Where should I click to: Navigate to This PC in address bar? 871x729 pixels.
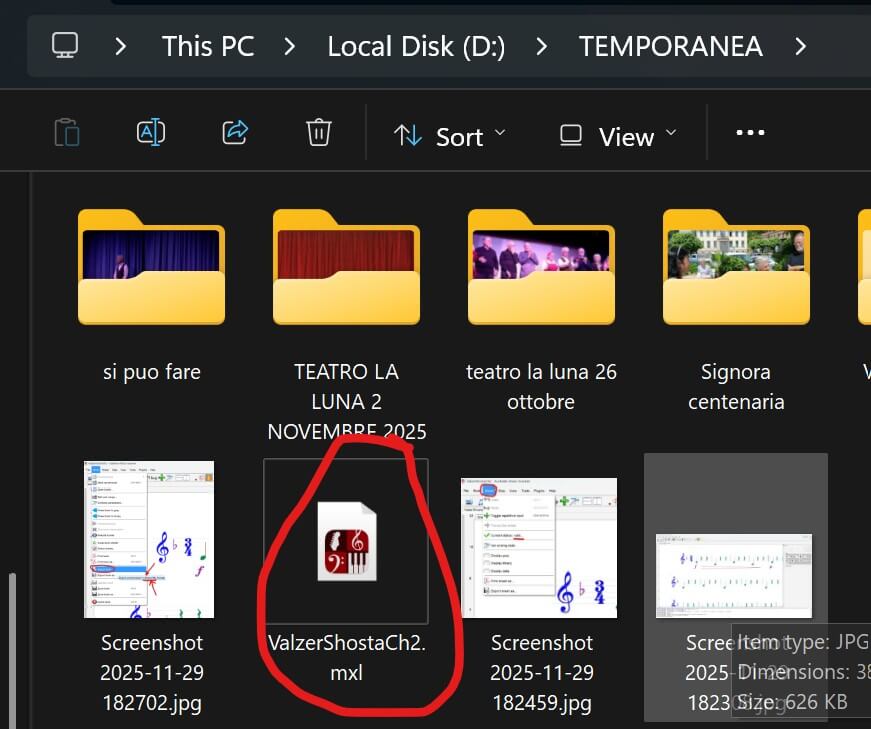[208, 46]
